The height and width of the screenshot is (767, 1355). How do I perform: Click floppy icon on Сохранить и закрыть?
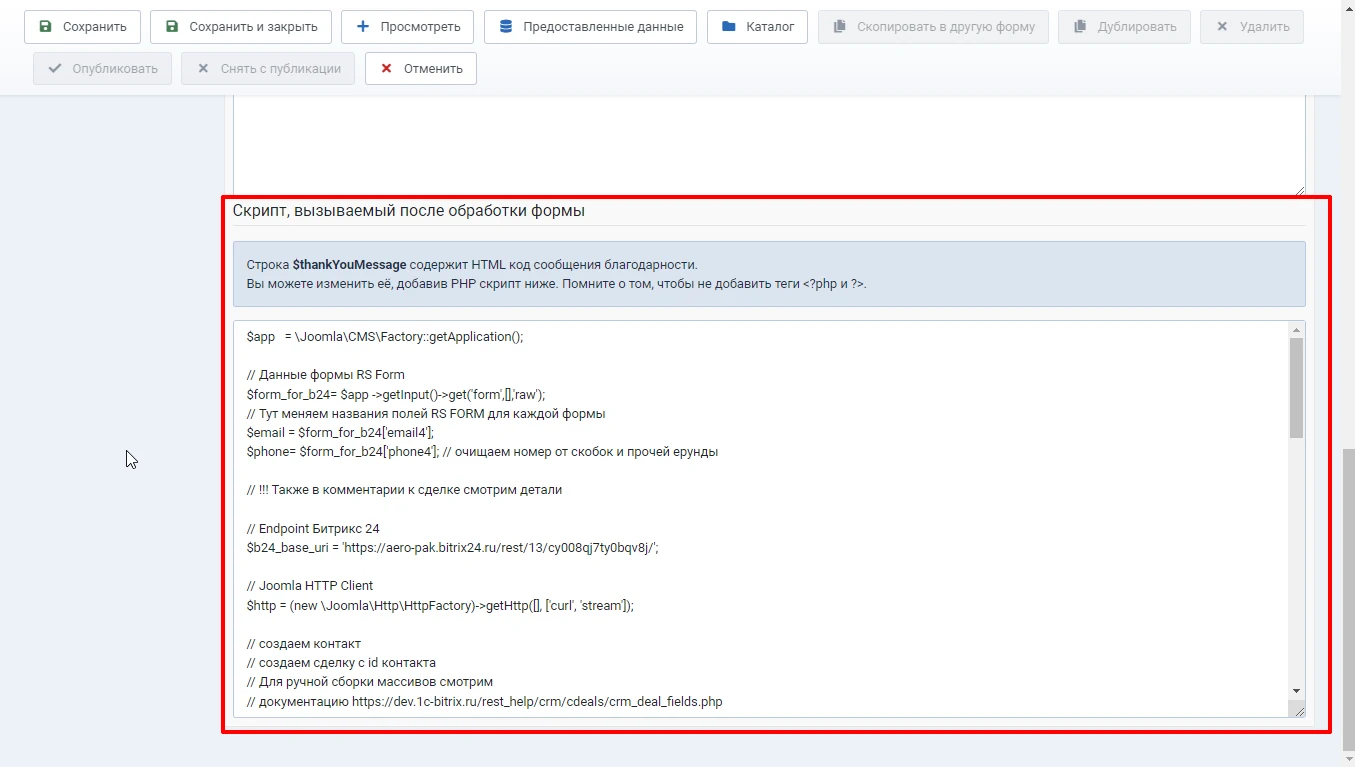click(x=172, y=27)
